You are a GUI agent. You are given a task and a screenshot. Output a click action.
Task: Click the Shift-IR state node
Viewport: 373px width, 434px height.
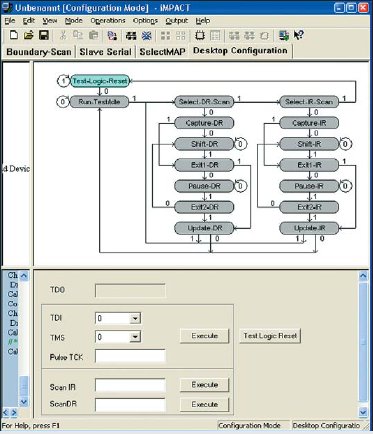309,144
